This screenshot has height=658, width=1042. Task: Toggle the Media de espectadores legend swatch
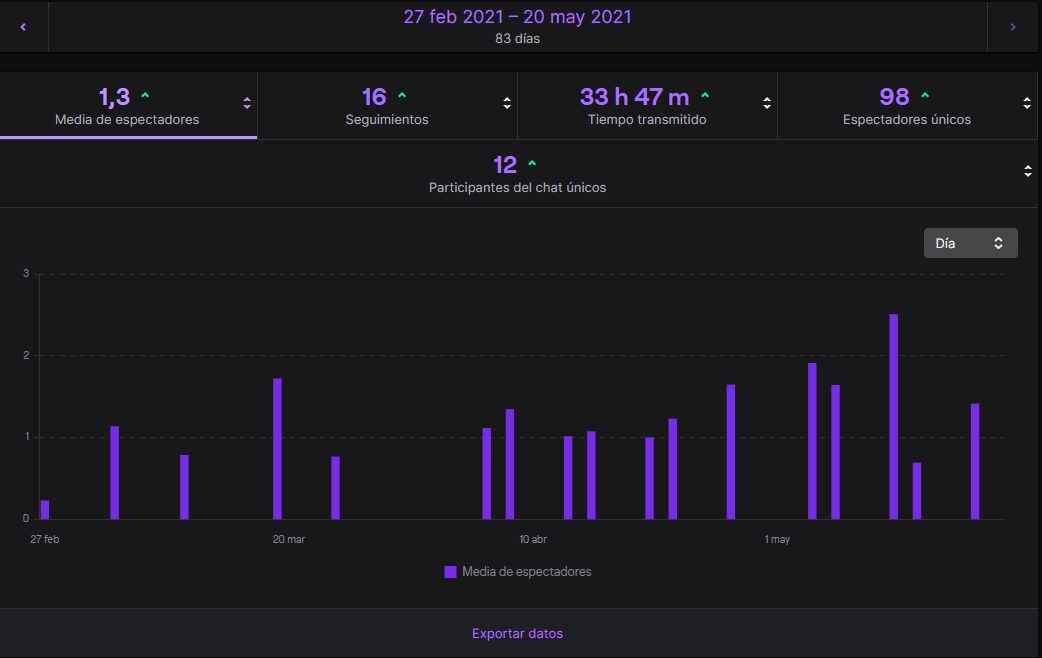pyautogui.click(x=450, y=572)
